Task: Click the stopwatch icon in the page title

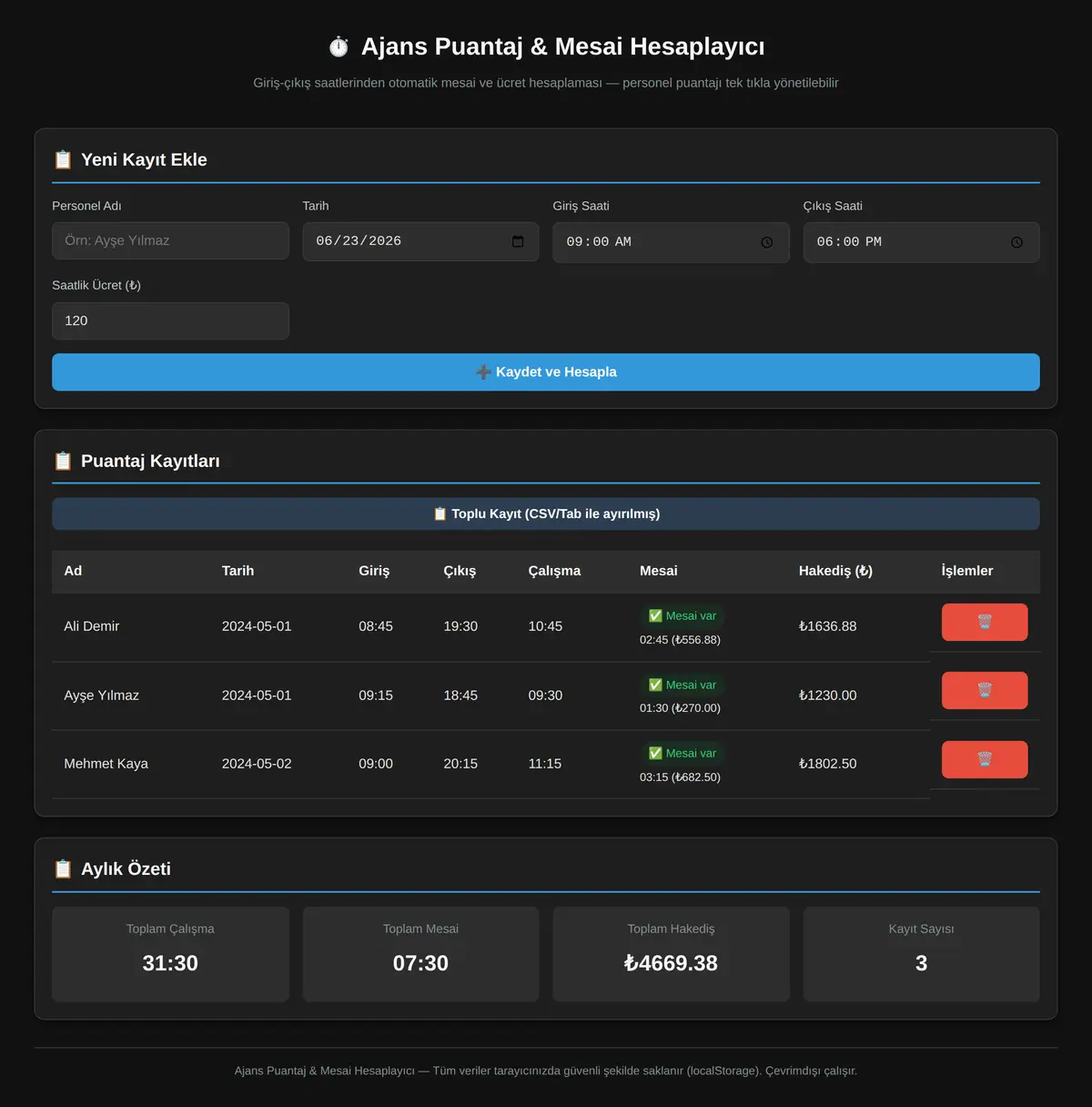Action: 339,46
